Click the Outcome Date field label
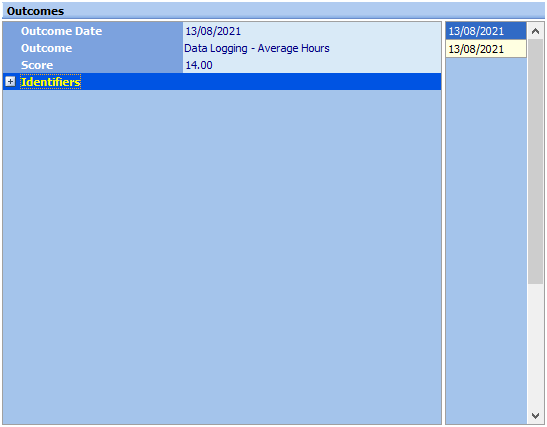 click(61, 31)
